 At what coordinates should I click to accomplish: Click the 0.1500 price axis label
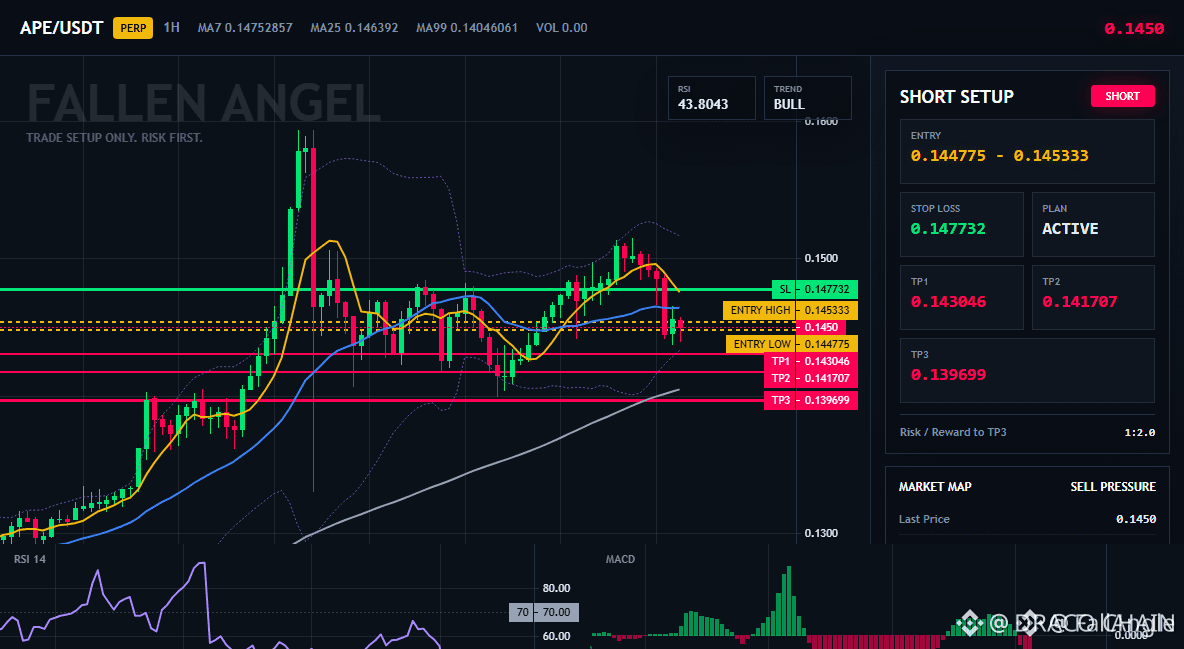pyautogui.click(x=821, y=258)
